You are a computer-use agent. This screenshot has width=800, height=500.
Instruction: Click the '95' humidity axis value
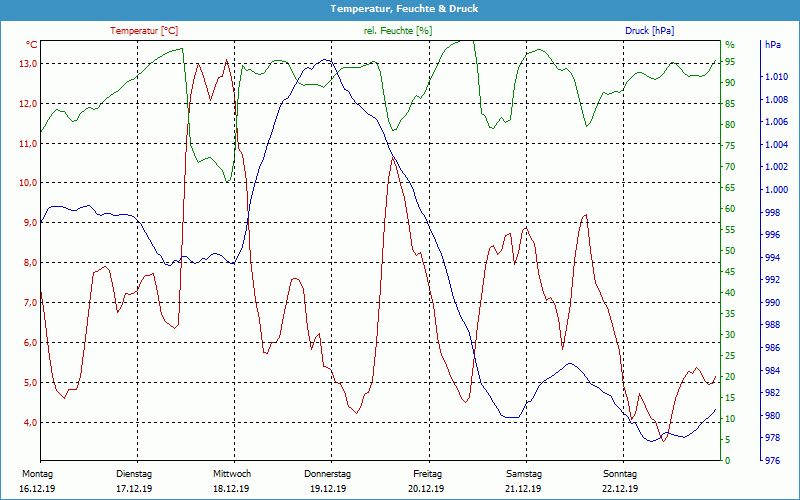[730, 62]
